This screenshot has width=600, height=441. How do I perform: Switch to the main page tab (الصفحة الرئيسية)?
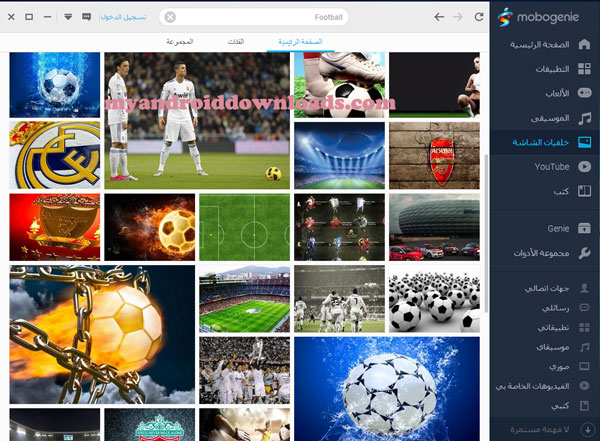(300, 41)
